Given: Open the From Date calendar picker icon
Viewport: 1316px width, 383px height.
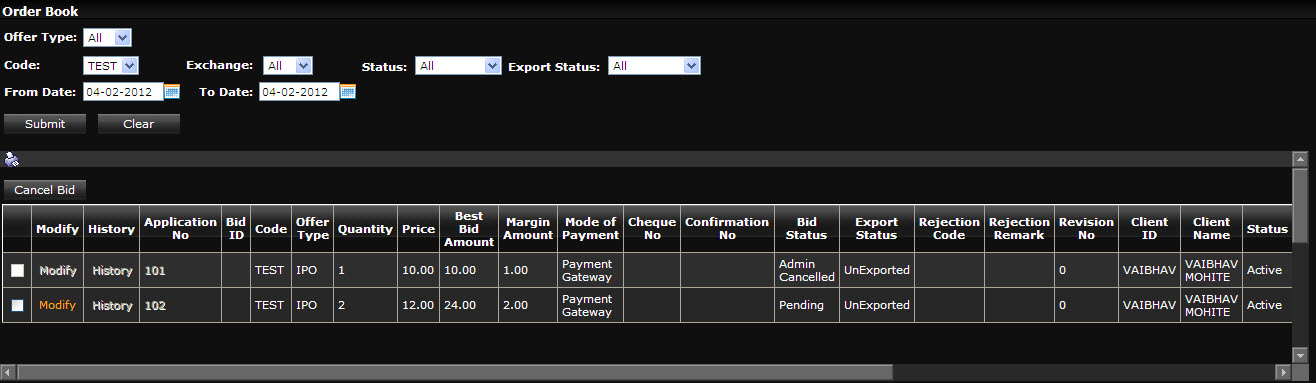Looking at the screenshot, I should click(171, 92).
